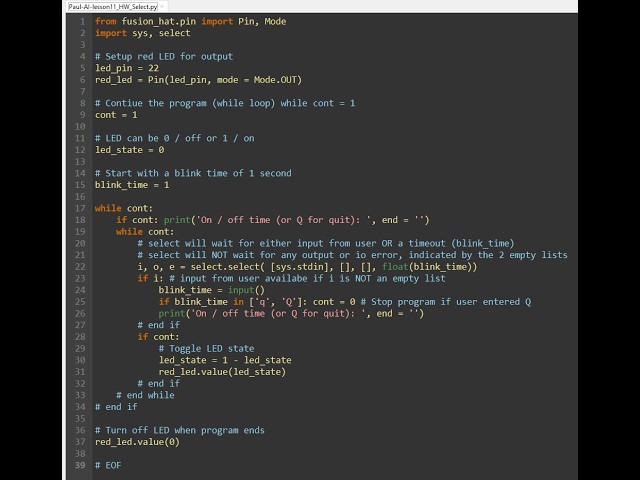The width and height of the screenshot is (640, 480).
Task: Place cursor on 'led_state = 0'
Action: pos(129,150)
